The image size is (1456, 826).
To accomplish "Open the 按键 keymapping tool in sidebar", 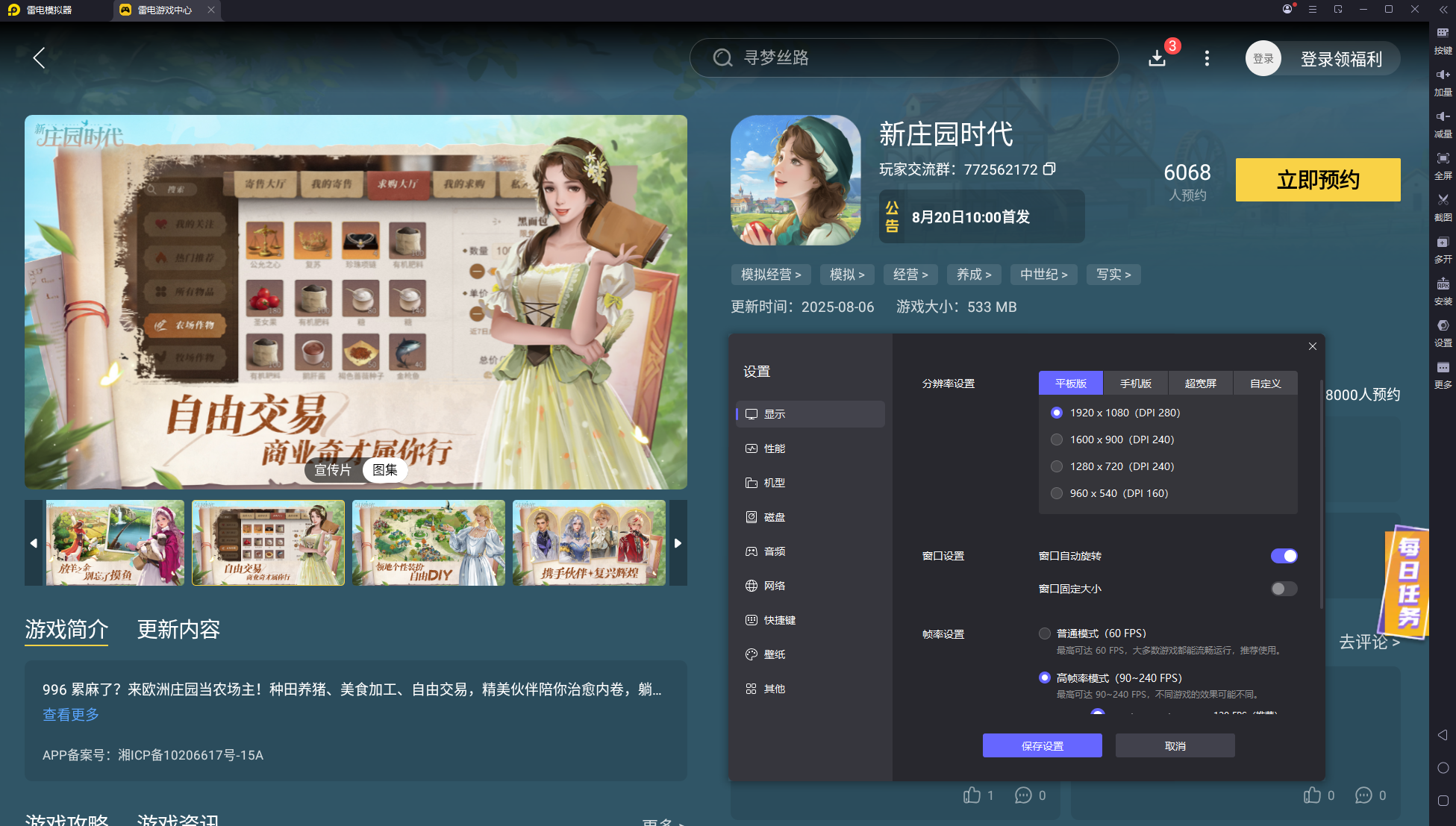I will (1443, 41).
